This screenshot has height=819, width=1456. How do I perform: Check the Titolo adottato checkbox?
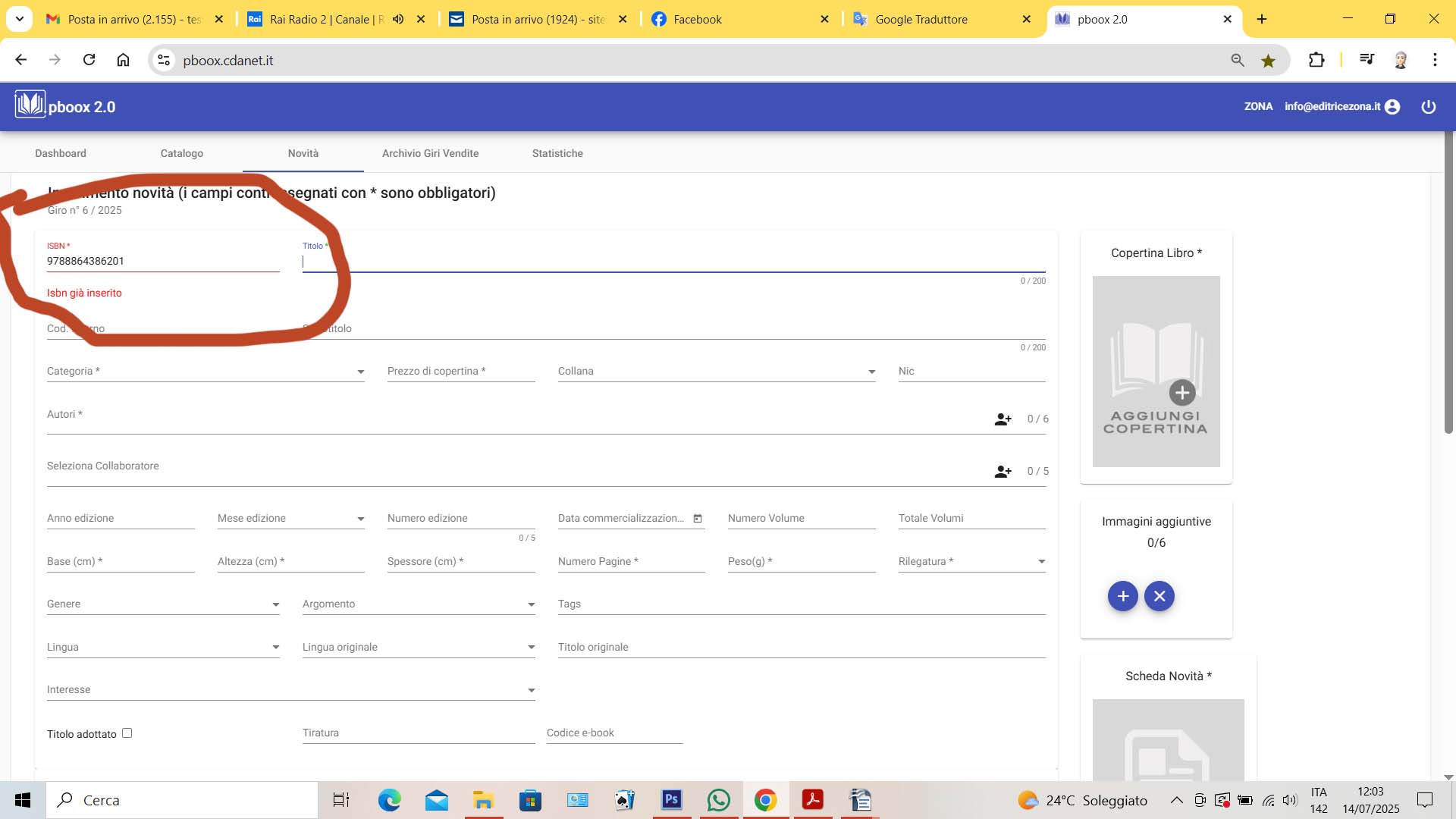click(127, 733)
